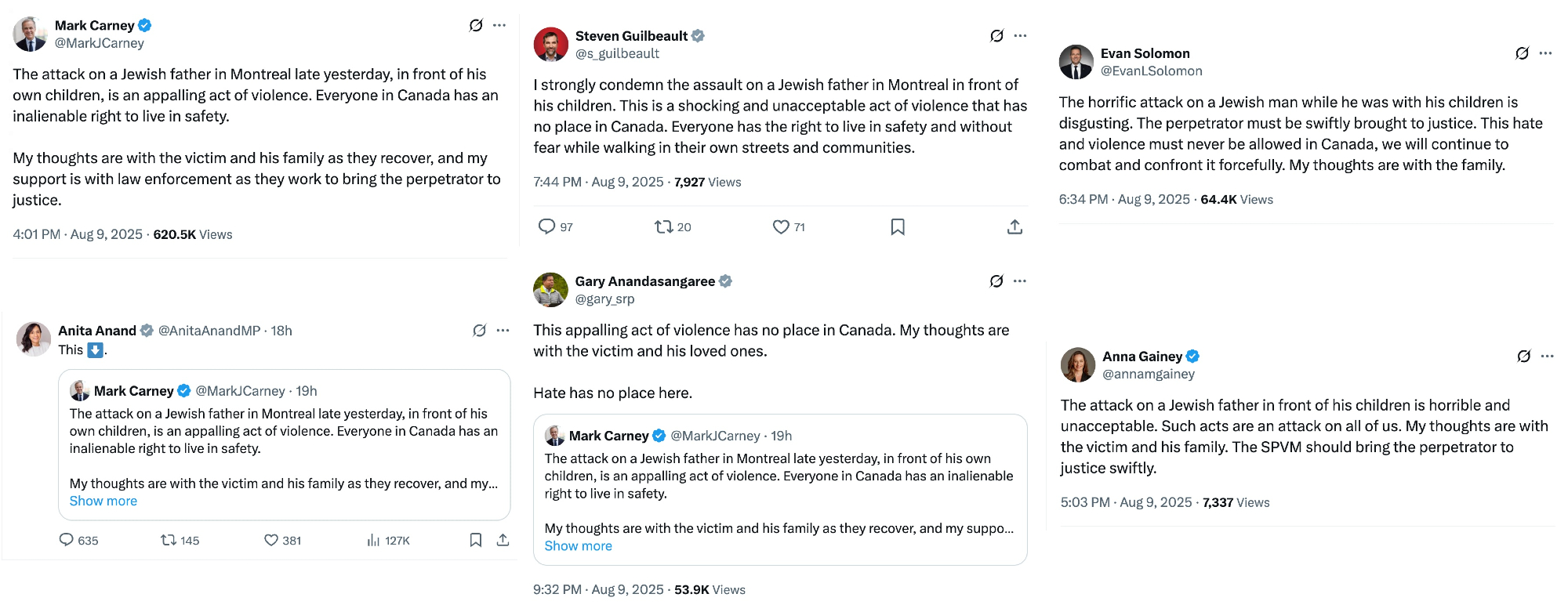Viewport: 1568px width, 612px height.
Task: Repost Steven Guilbeault's post
Action: (663, 226)
